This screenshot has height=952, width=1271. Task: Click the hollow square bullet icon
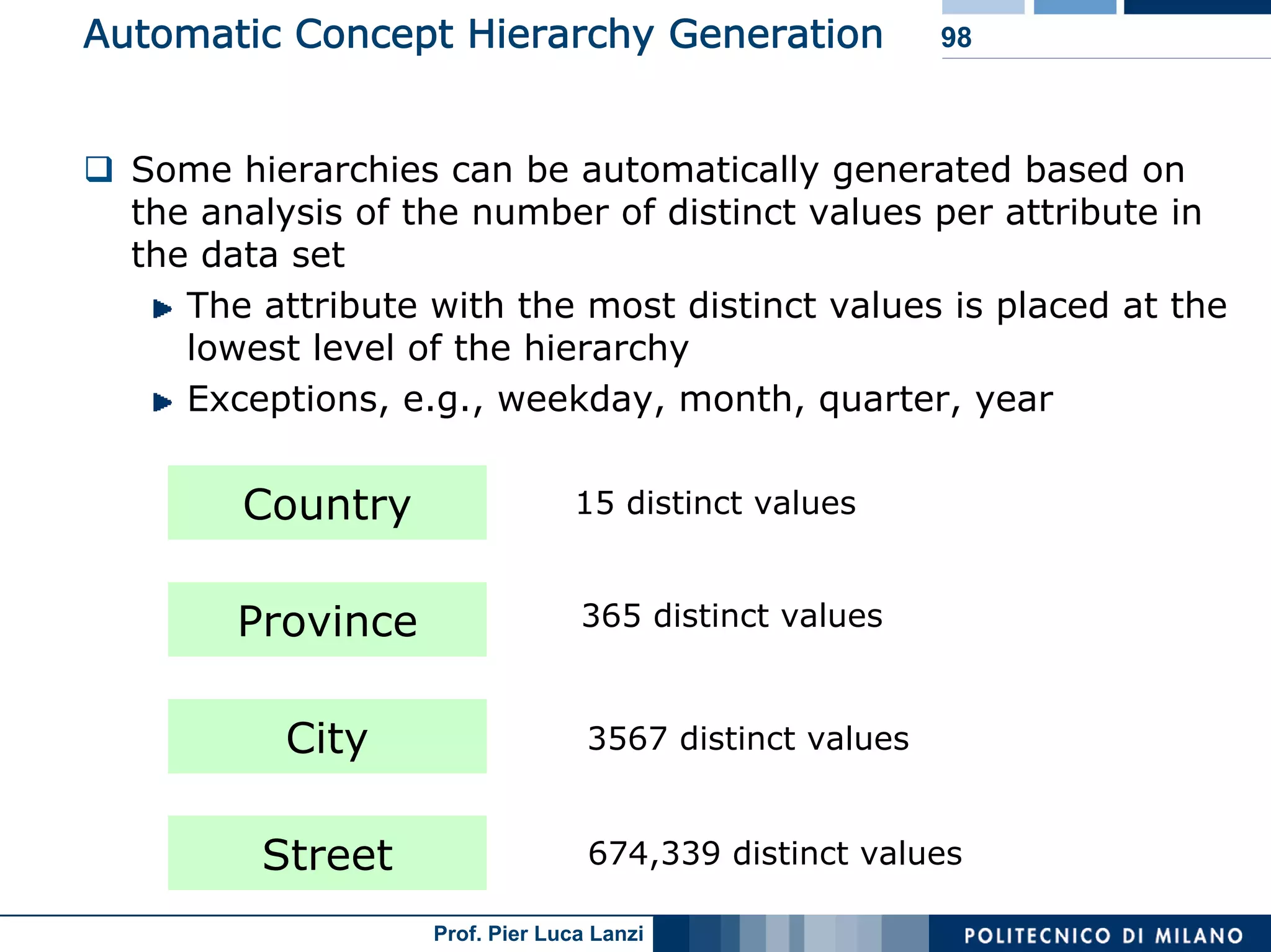[x=99, y=169]
